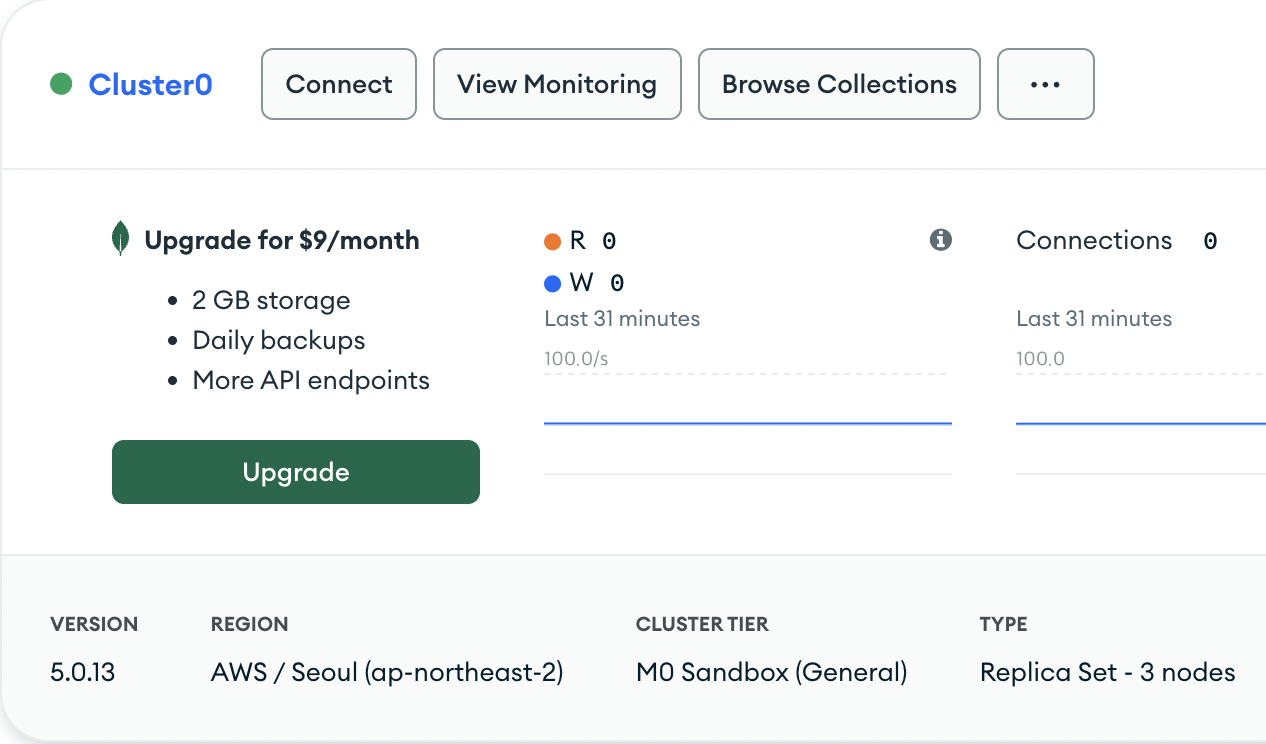This screenshot has width=1266, height=744.
Task: Click the TYPE column label
Action: pos(1004,624)
